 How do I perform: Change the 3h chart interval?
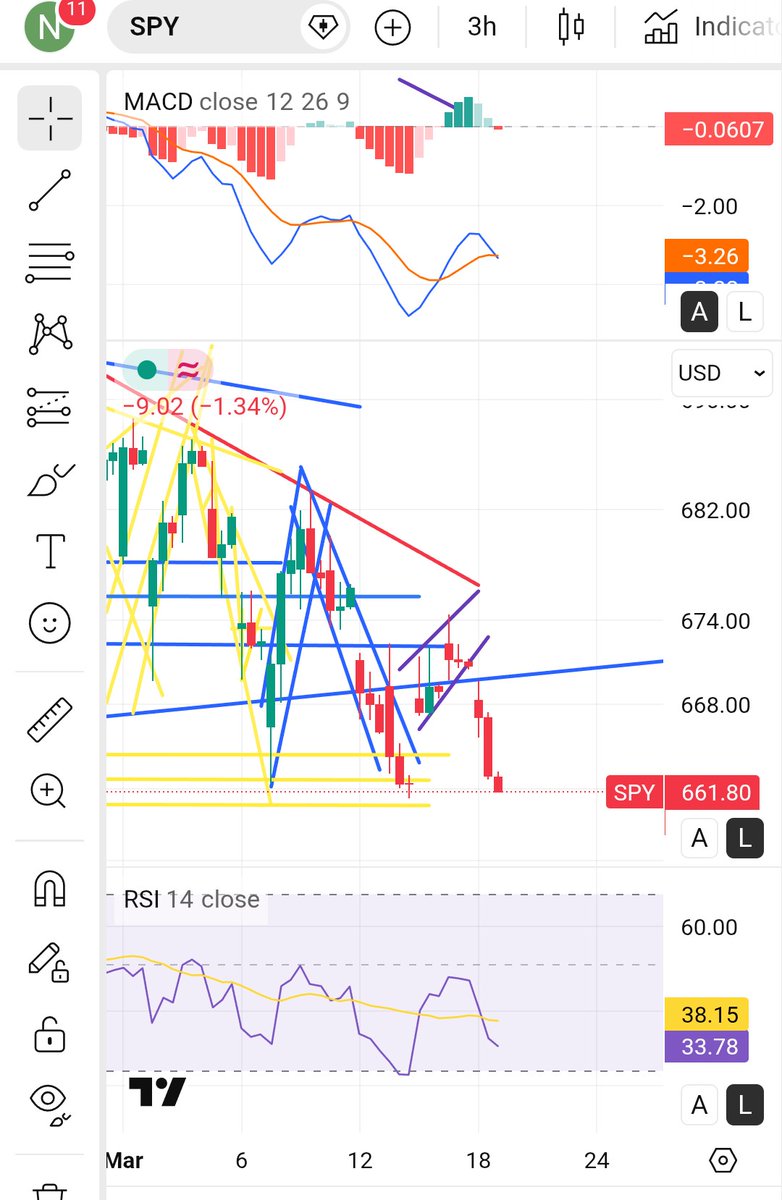[x=482, y=27]
